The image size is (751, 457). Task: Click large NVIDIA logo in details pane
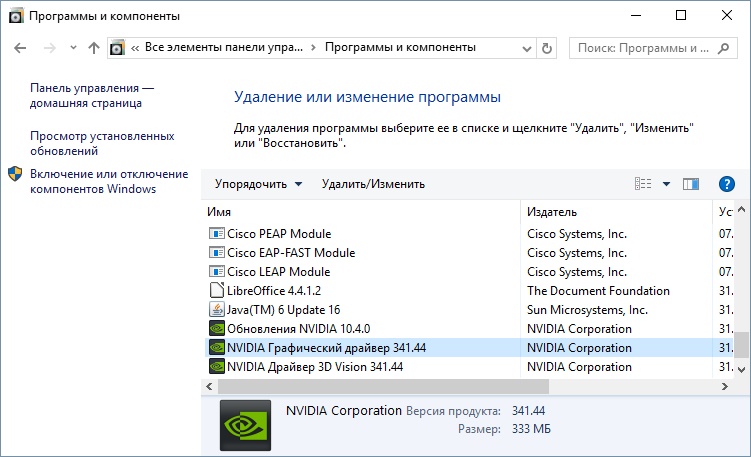[245, 425]
